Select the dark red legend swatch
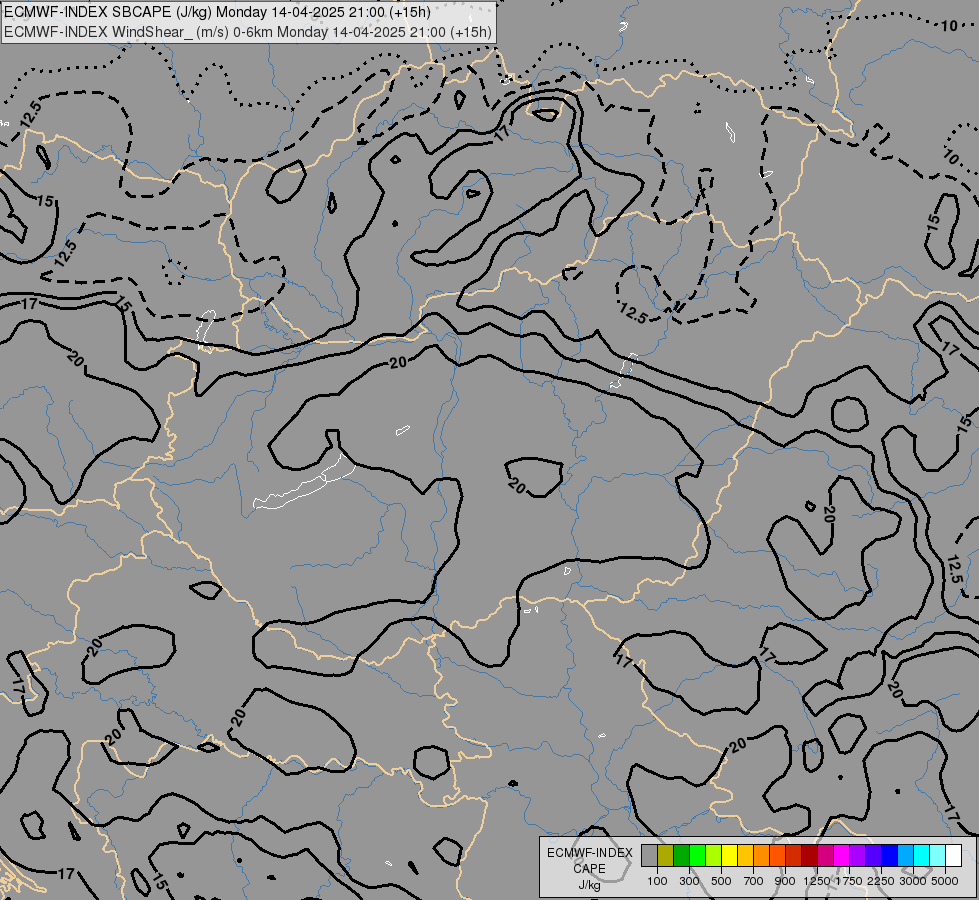Image resolution: width=979 pixels, height=900 pixels. pyautogui.click(x=810, y=856)
